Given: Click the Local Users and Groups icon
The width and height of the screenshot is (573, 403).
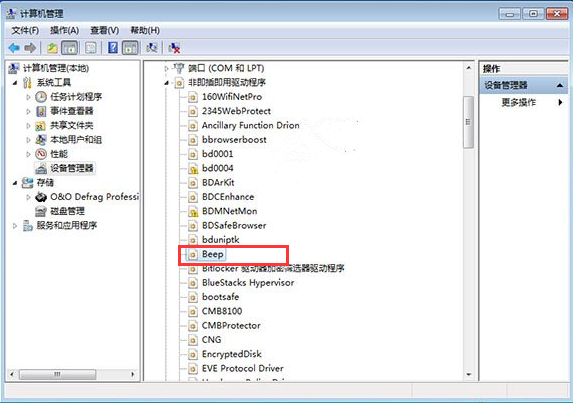Looking at the screenshot, I should click(41, 140).
